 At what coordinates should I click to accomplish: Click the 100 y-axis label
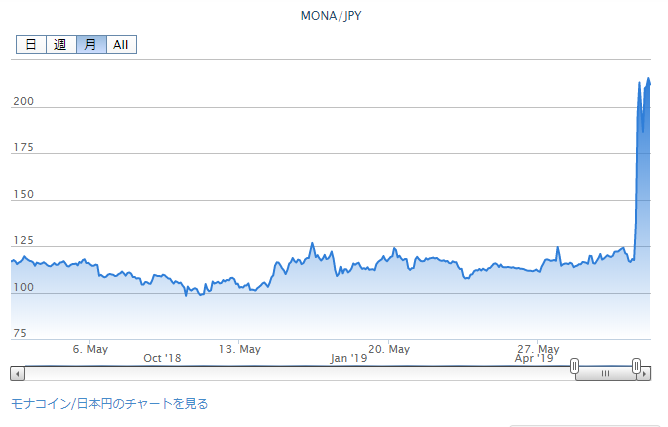pyautogui.click(x=23, y=287)
